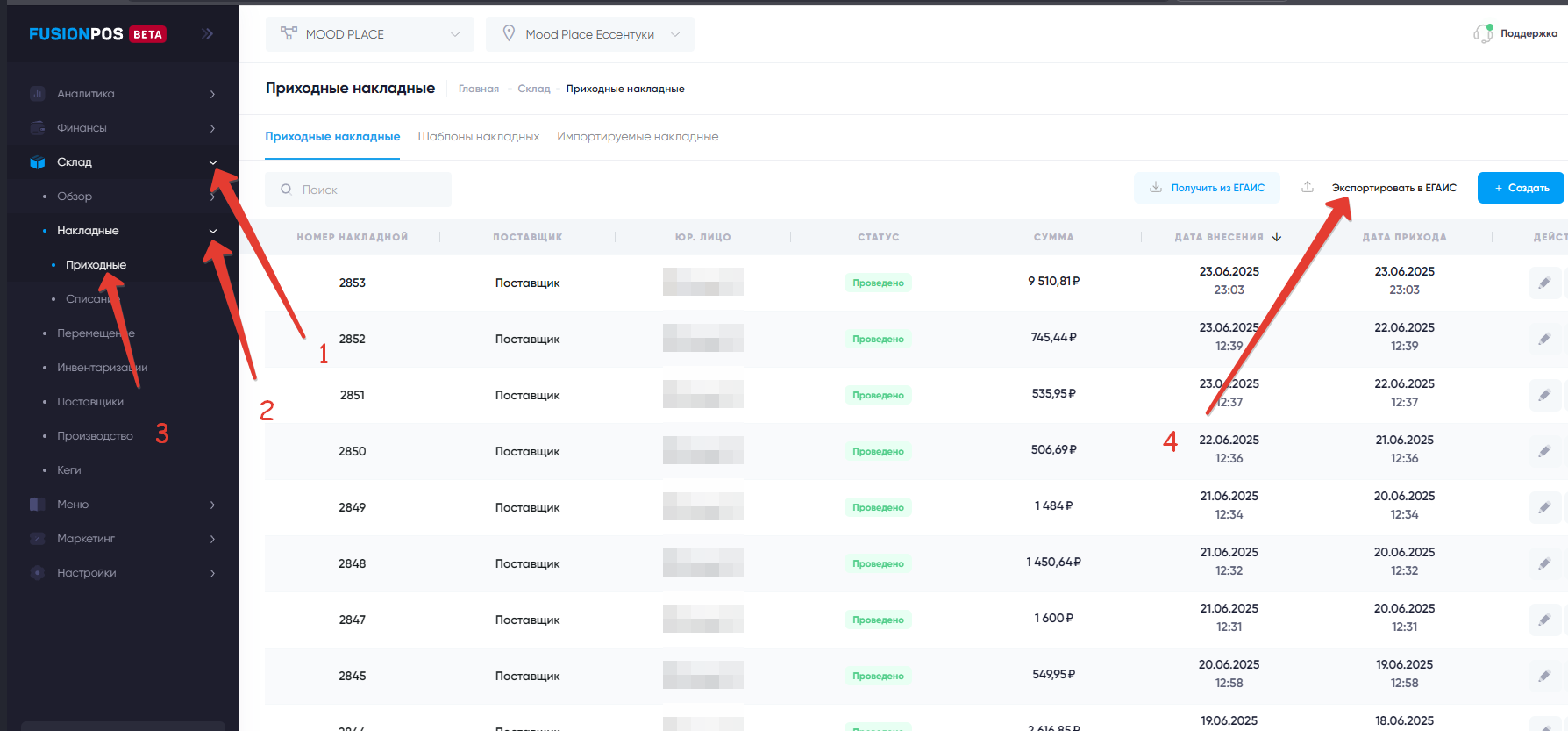Click the Проведено status of invoice 2847

[878, 620]
